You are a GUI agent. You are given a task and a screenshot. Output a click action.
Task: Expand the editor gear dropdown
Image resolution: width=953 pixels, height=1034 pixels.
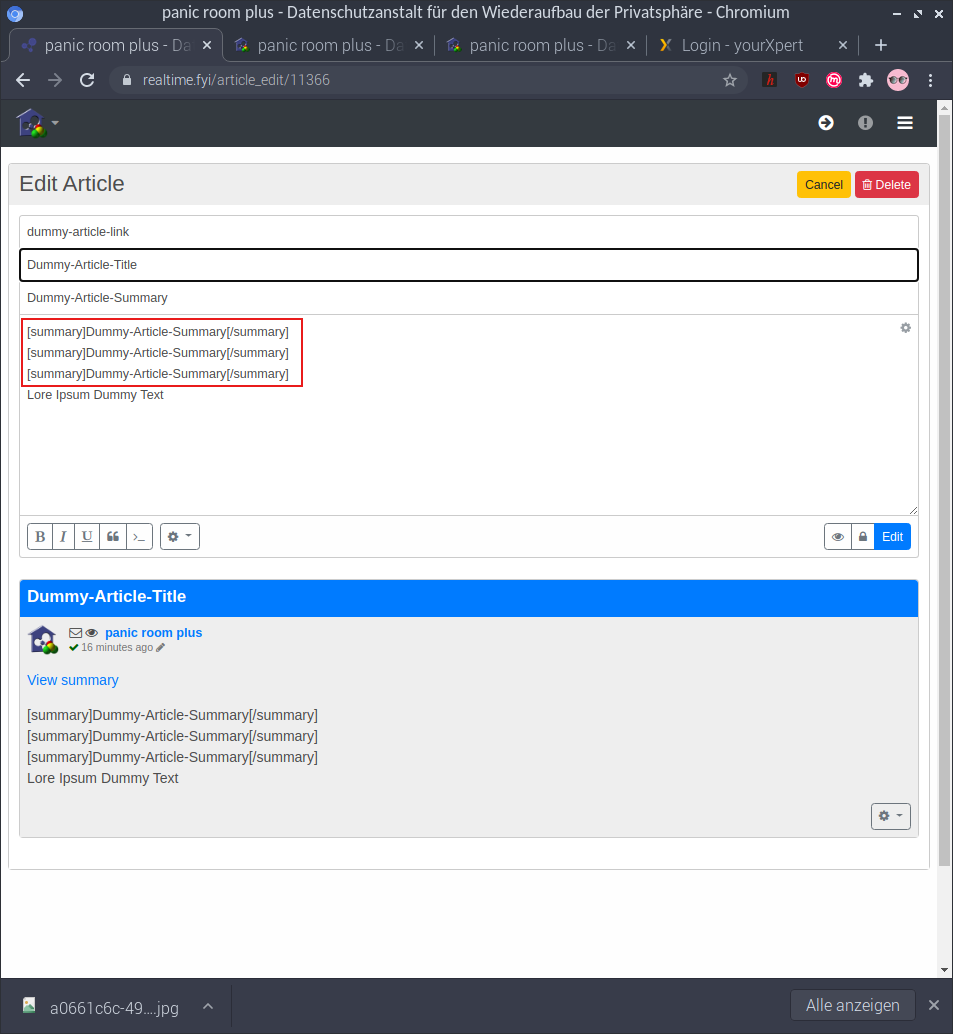click(x=180, y=537)
